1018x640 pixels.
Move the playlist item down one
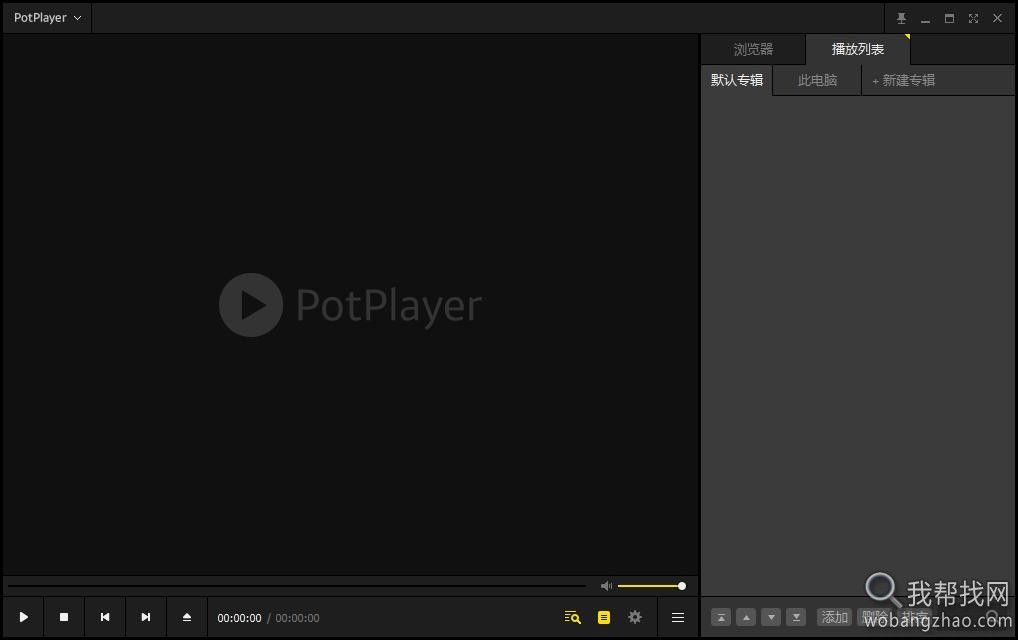[x=771, y=617]
